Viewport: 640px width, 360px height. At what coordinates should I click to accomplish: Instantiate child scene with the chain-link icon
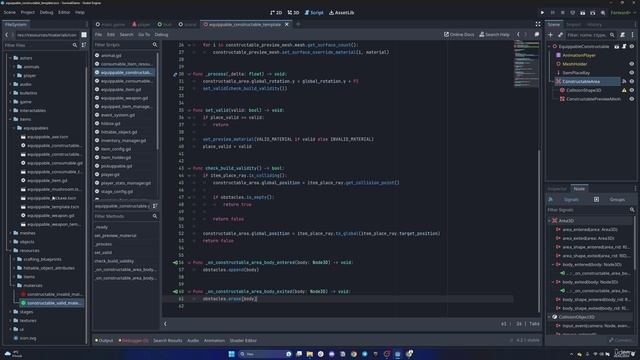[560, 35]
